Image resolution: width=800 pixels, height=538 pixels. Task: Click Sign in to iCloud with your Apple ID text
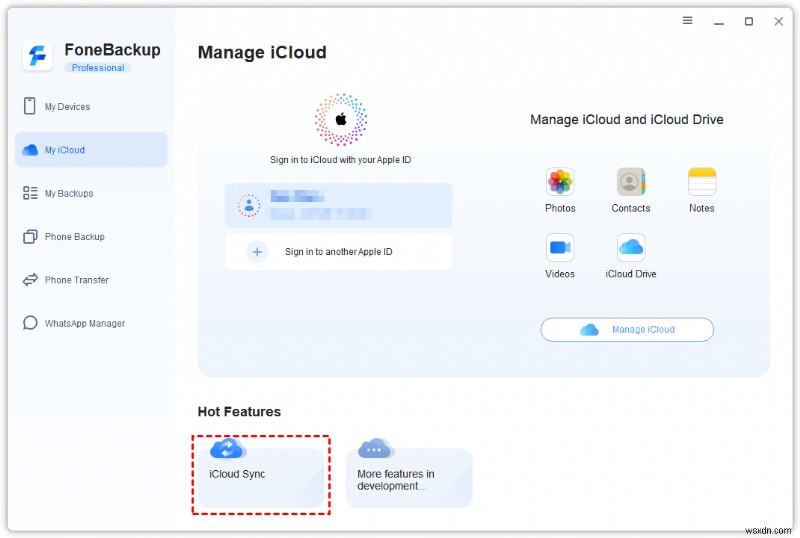340,160
